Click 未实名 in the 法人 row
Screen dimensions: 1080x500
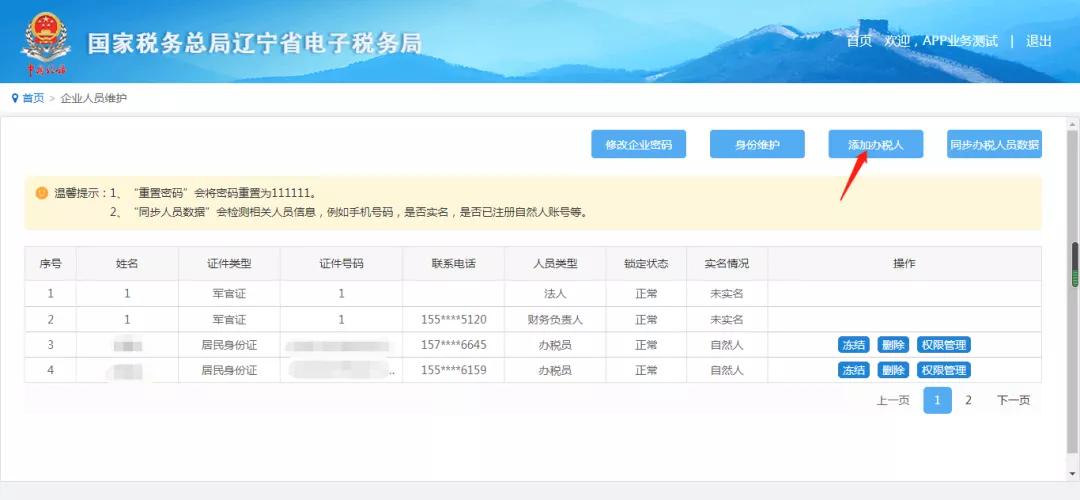(x=727, y=293)
